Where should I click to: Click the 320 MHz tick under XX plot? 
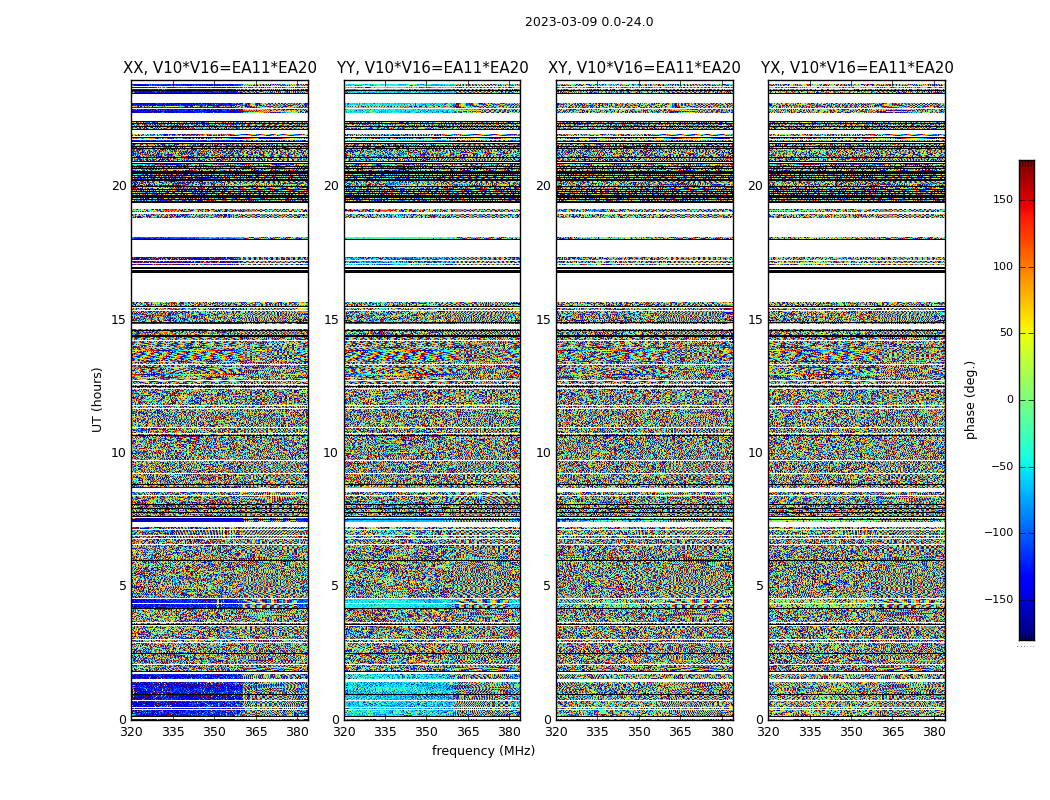tap(131, 732)
